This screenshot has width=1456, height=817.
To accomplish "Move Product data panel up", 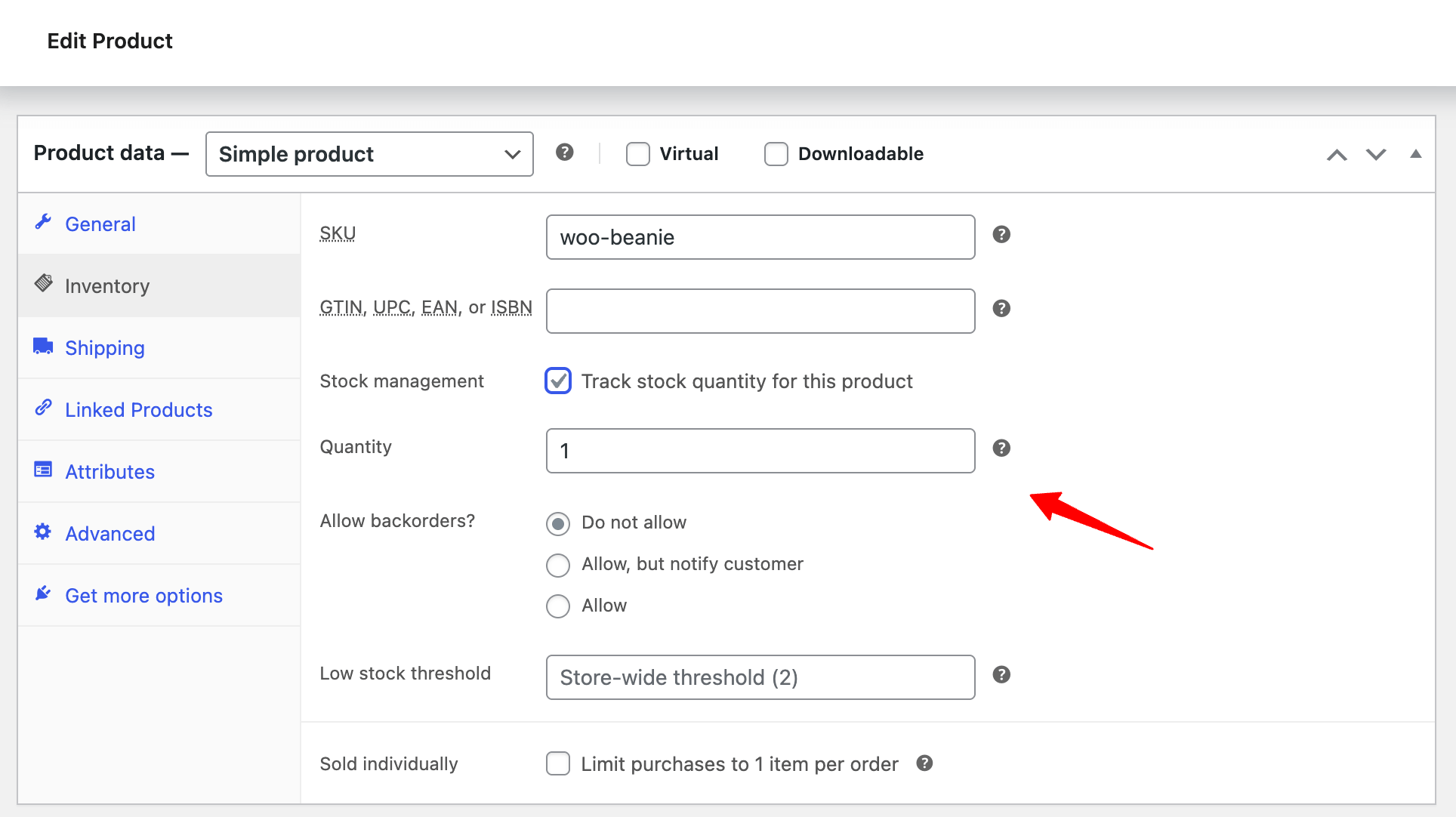I will click(1337, 155).
